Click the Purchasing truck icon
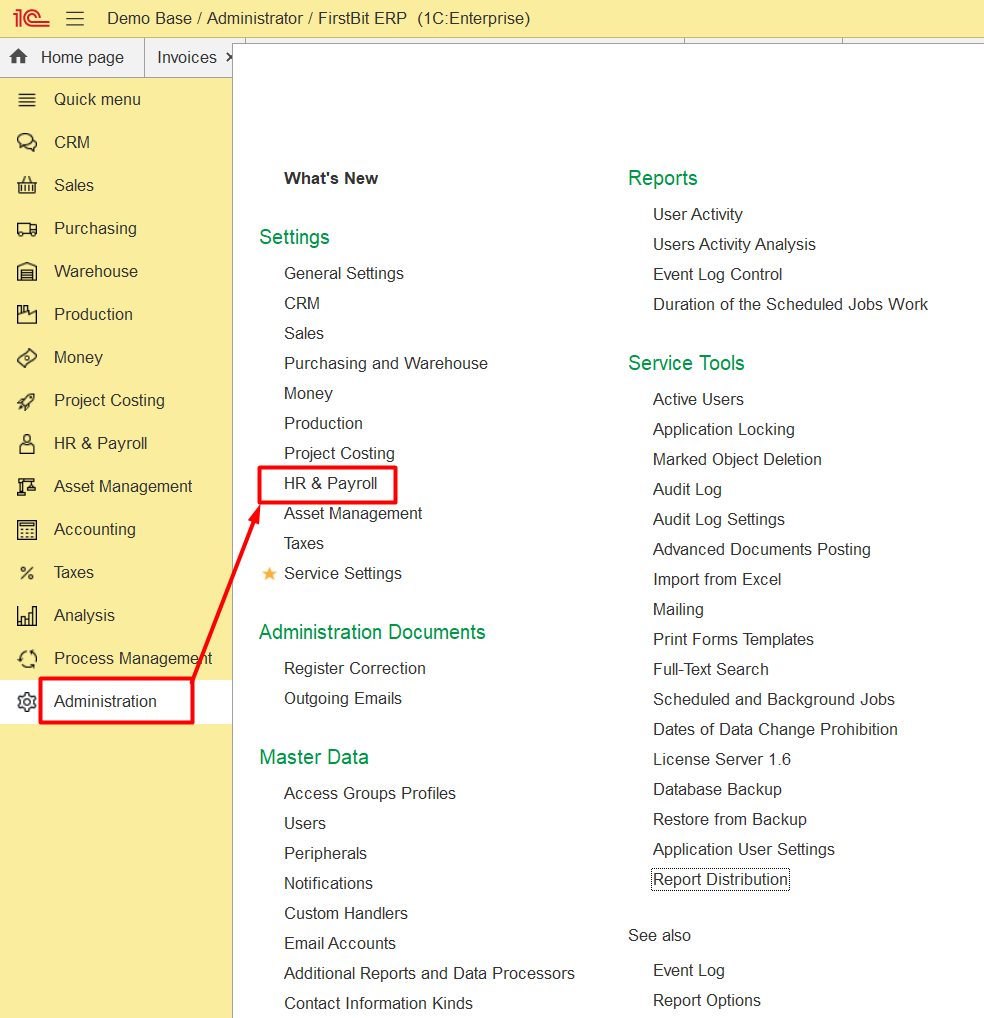The image size is (984, 1018). pos(27,229)
